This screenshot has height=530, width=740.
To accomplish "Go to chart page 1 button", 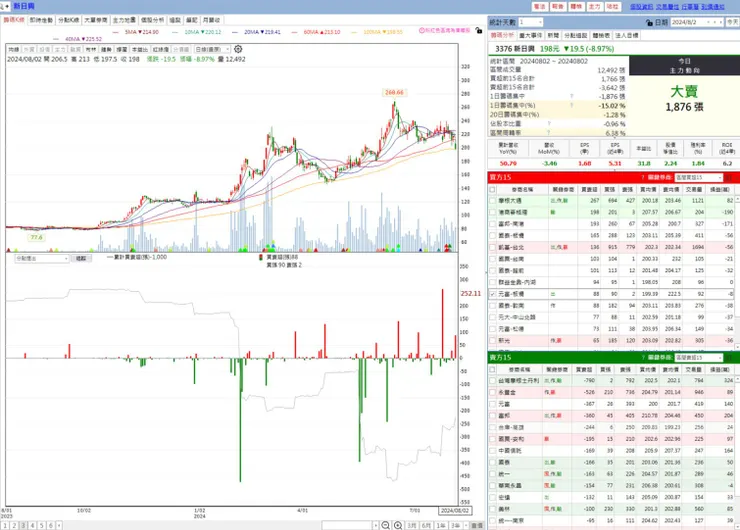I will coord(5,525).
